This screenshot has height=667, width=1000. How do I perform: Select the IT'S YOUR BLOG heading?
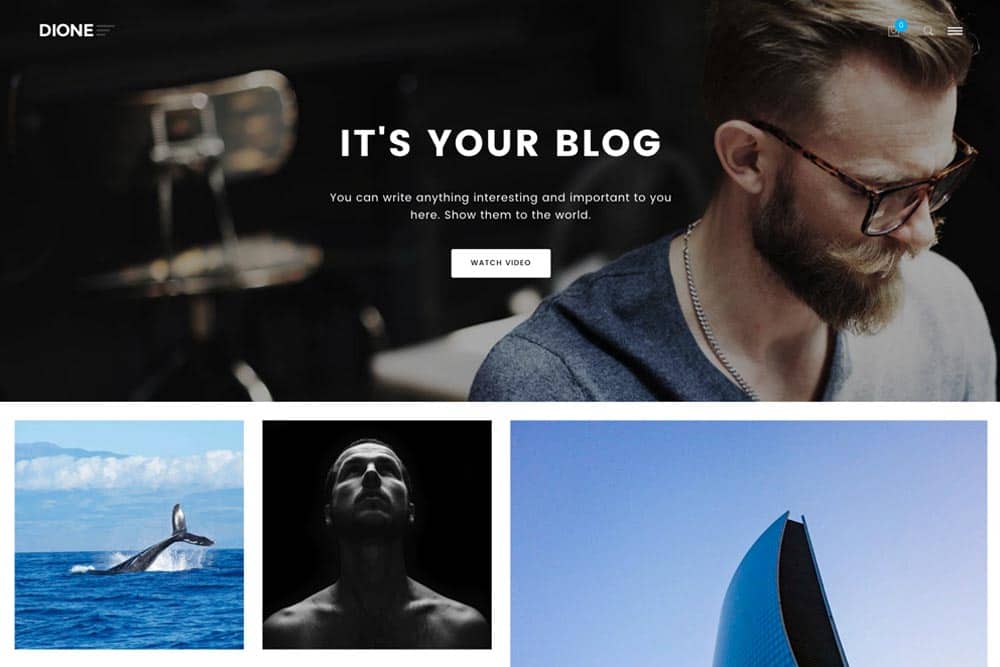point(501,142)
